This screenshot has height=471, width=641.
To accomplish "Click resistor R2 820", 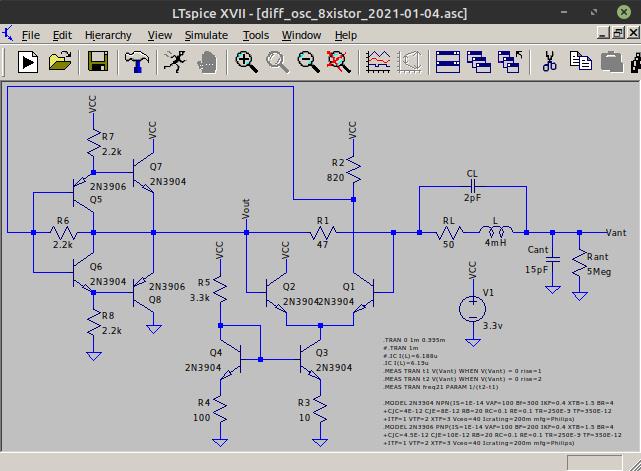I will coord(353,170).
